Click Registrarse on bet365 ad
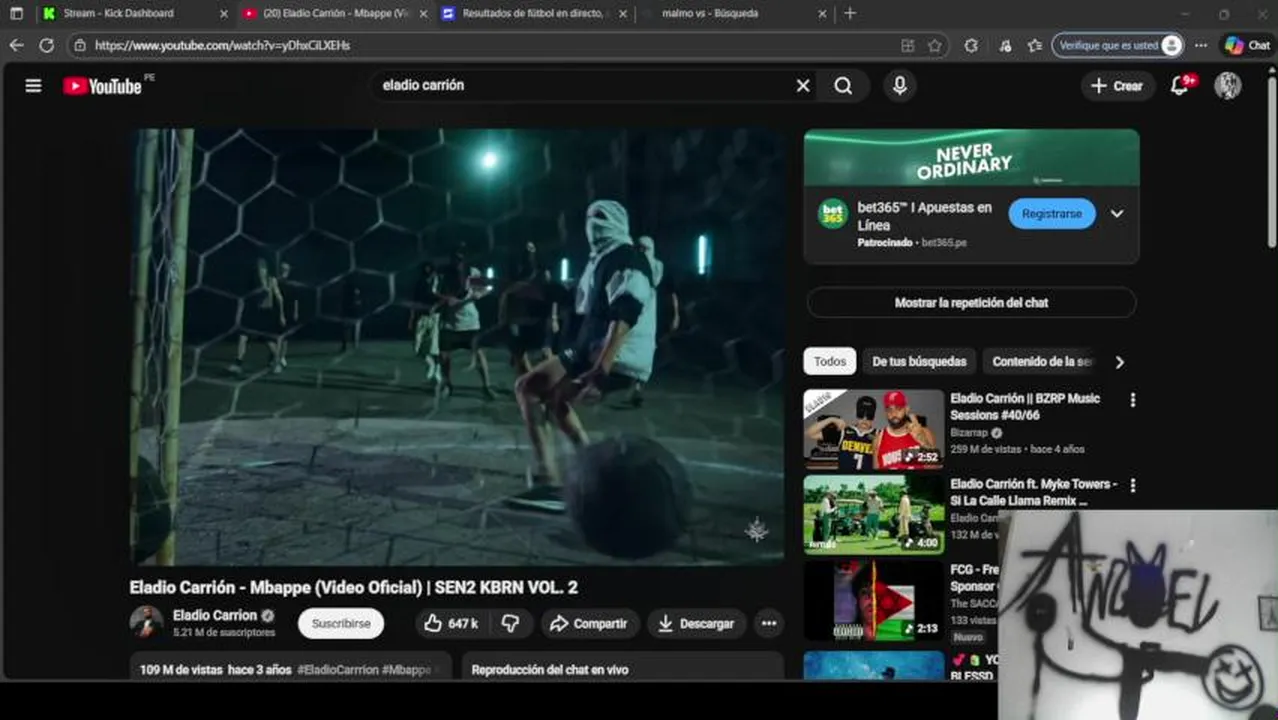Viewport: 1278px width, 720px height. [1051, 214]
